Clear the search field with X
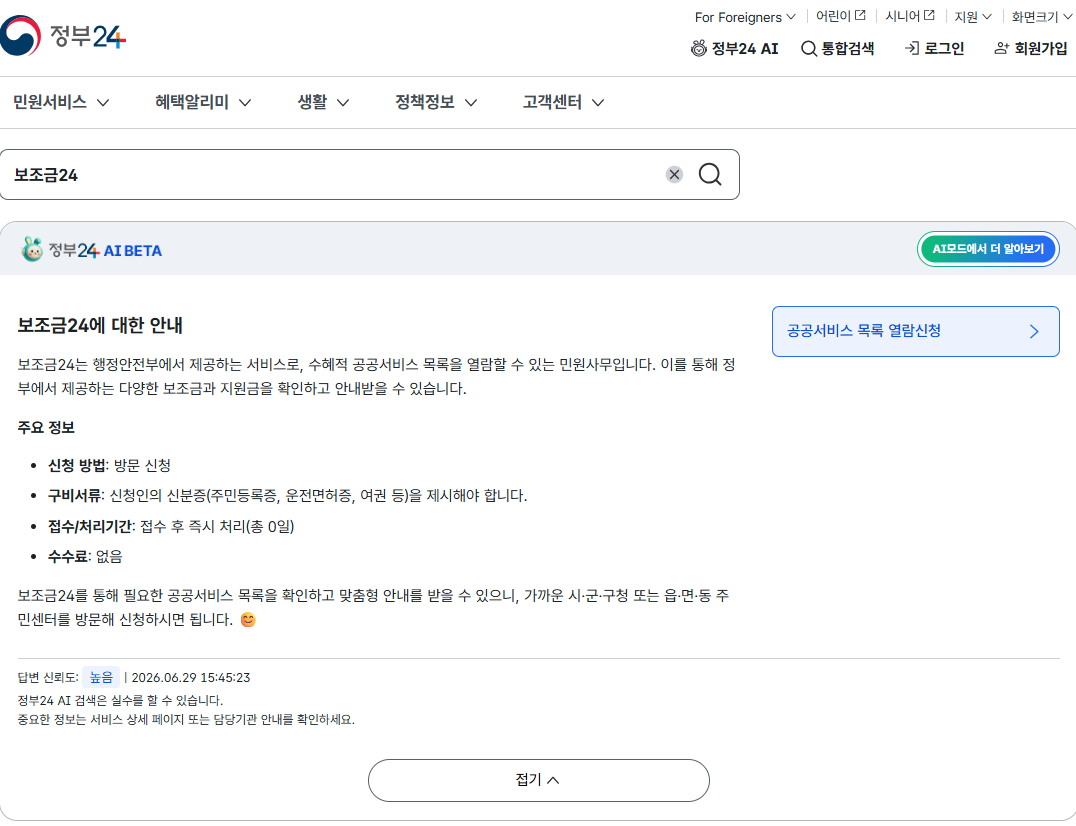 [675, 174]
